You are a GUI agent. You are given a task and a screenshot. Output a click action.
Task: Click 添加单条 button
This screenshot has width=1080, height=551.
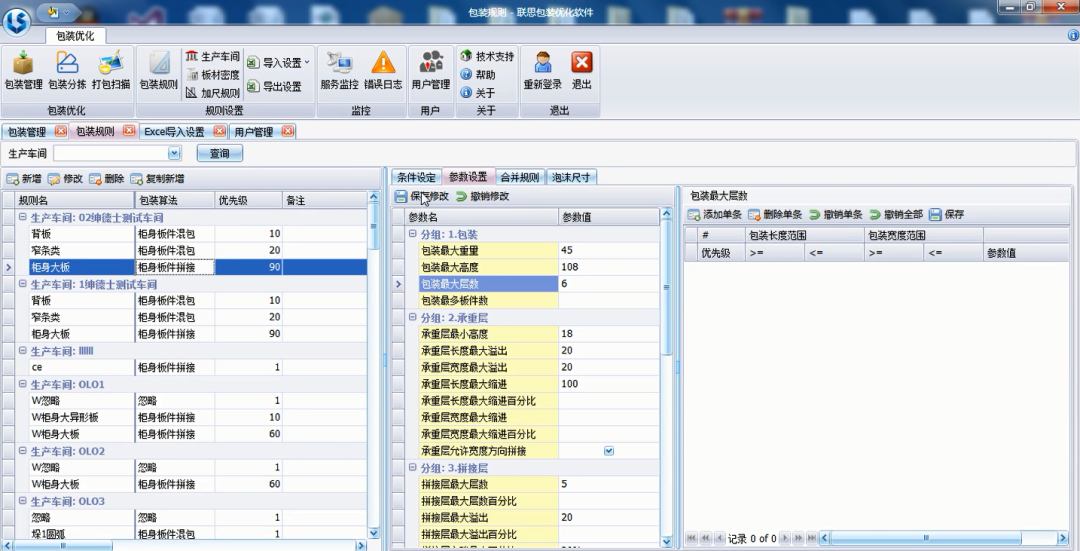[715, 215]
